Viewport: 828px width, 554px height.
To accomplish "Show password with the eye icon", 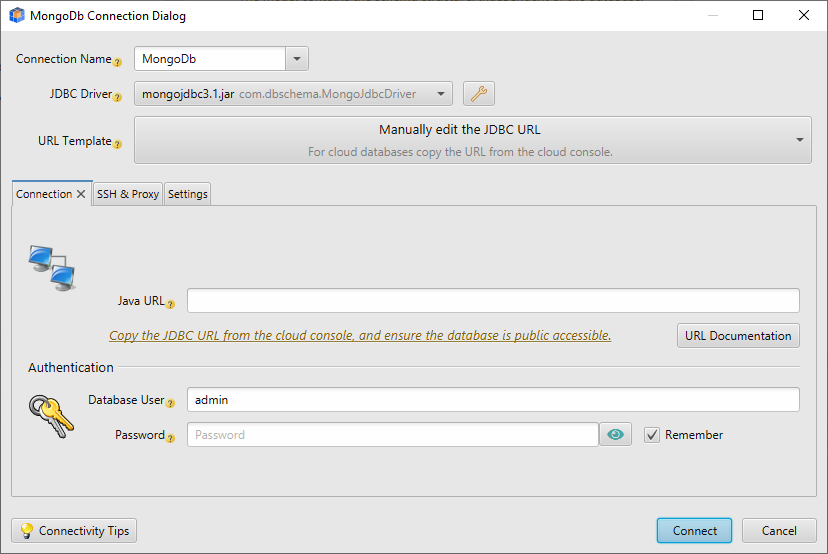I will [x=615, y=435].
